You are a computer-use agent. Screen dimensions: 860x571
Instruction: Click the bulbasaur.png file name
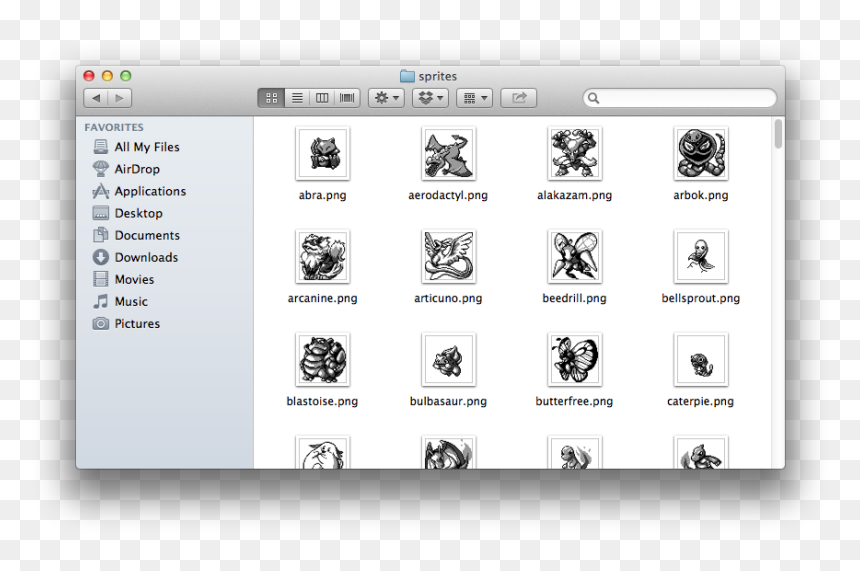pyautogui.click(x=448, y=402)
